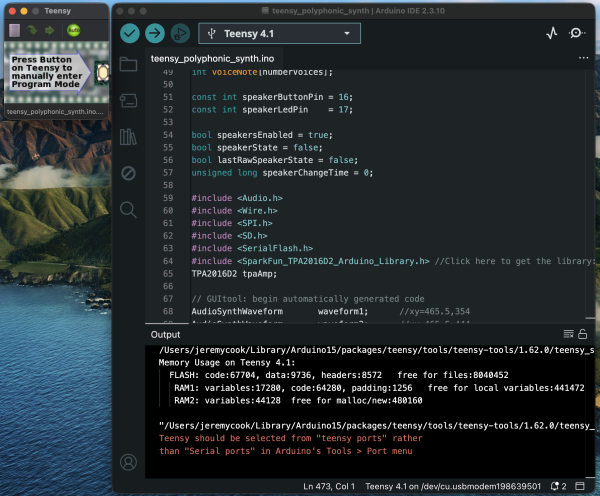The height and width of the screenshot is (496, 600).
Task: Click the Reboot arrow in Teensy window
Action: [50, 30]
